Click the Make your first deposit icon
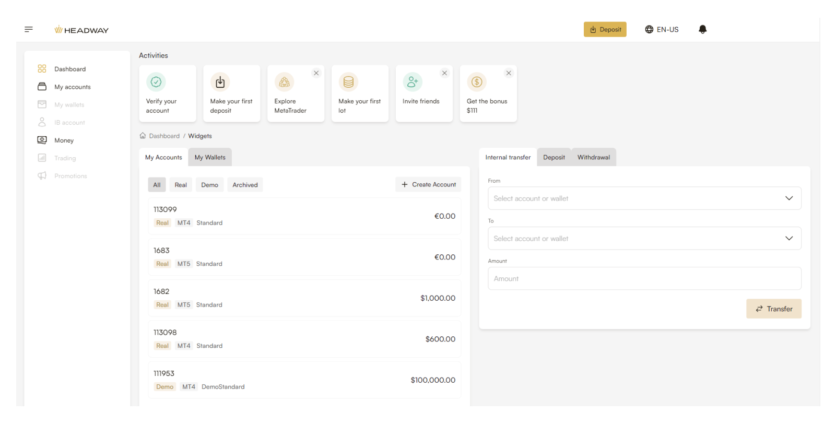 click(x=221, y=82)
